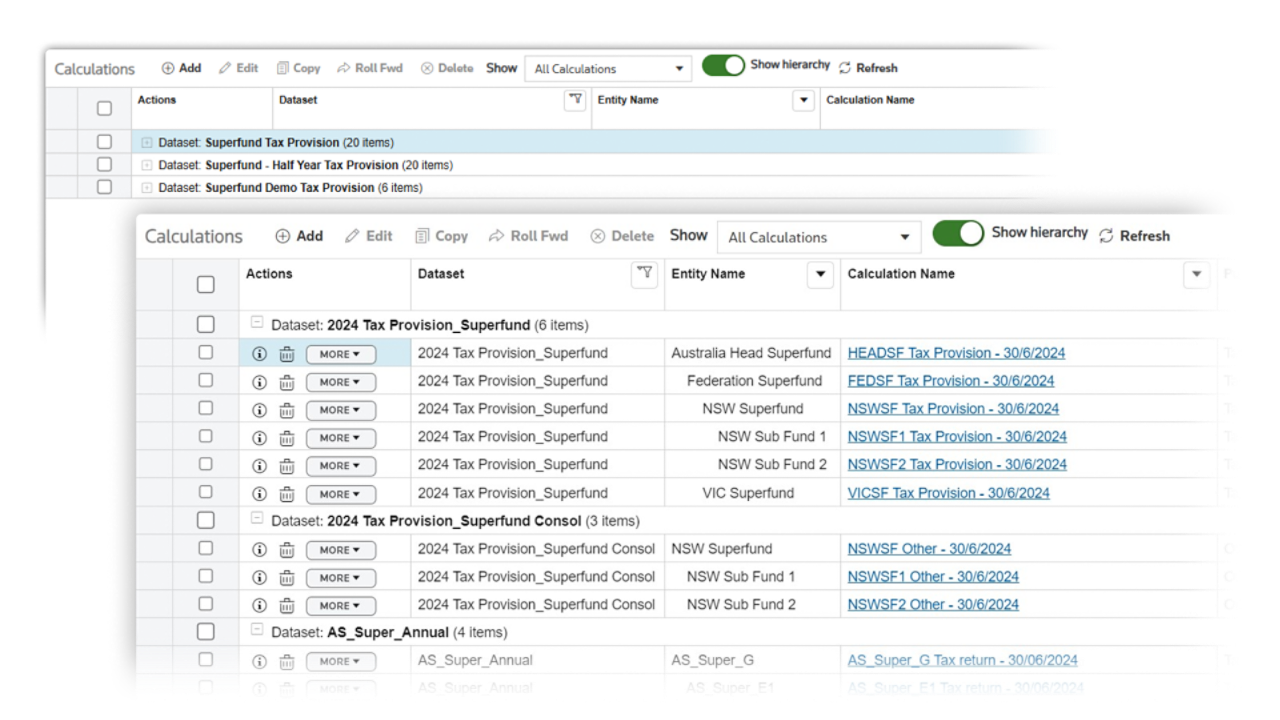Click the Dataset column filter icon in front panel
Viewport: 1280px width, 720px height.
click(645, 273)
